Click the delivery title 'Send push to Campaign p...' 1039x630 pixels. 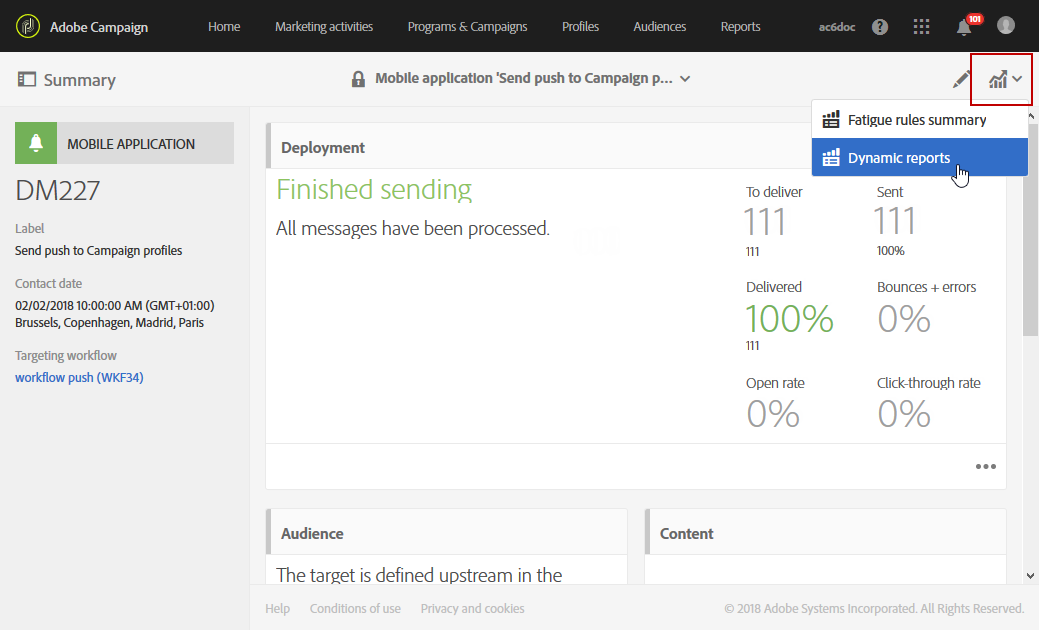point(523,78)
